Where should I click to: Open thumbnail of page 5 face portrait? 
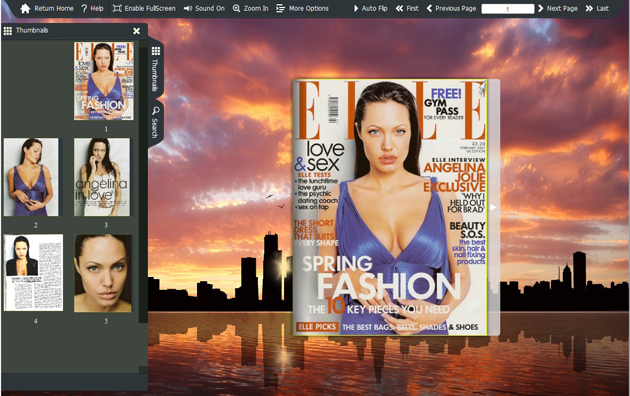pyautogui.click(x=103, y=273)
